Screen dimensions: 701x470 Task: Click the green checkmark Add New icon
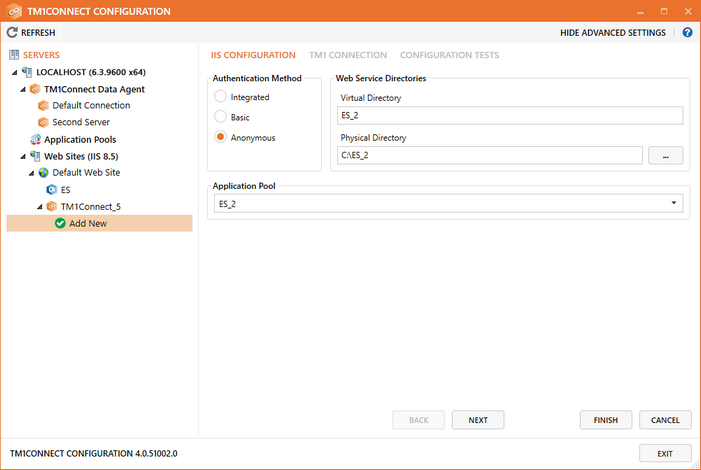(60, 223)
